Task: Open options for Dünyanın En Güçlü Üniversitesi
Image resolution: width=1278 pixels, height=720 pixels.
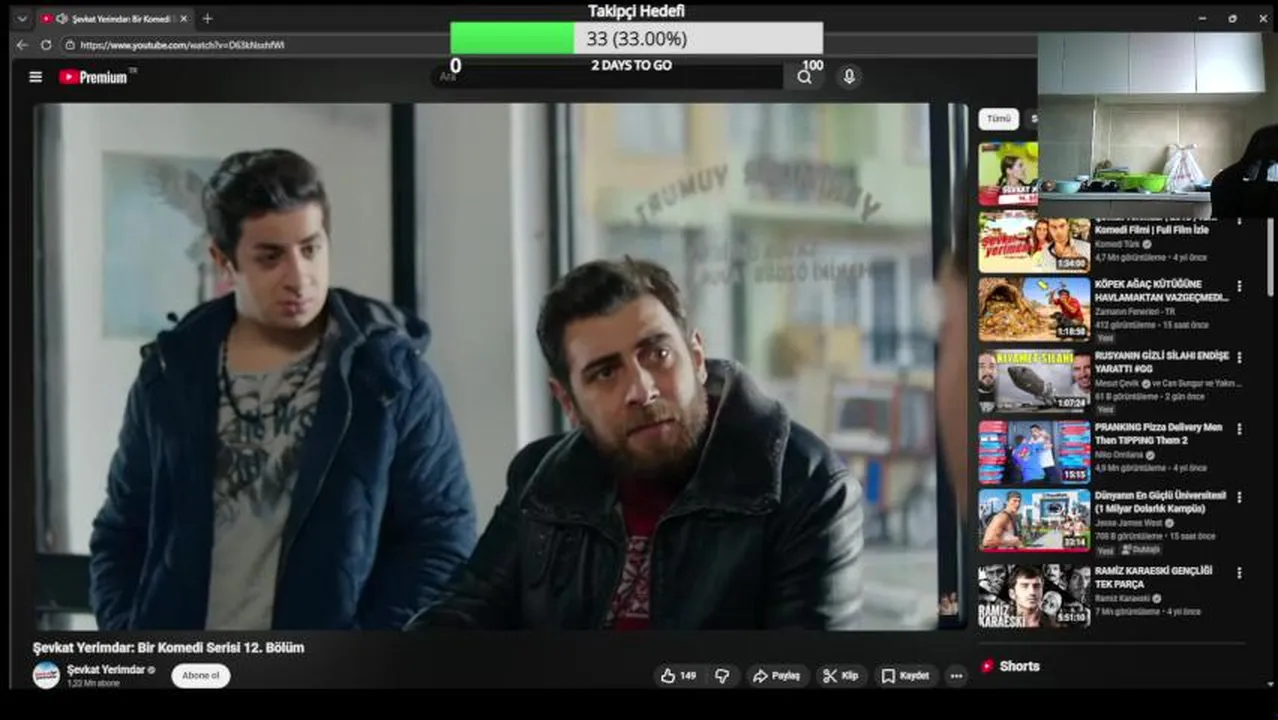Action: [1239, 497]
